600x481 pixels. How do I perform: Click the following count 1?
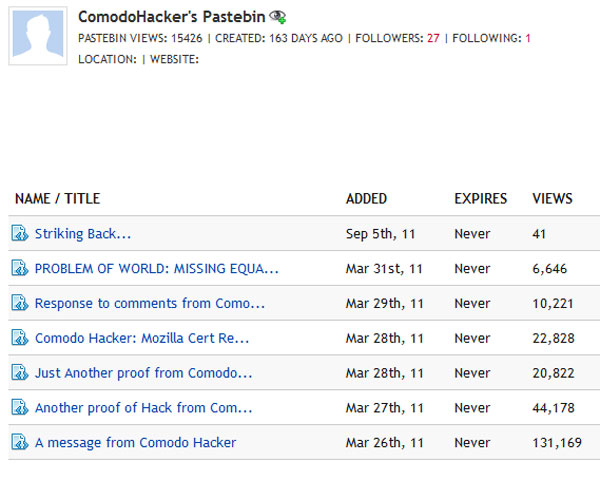[x=528, y=38]
